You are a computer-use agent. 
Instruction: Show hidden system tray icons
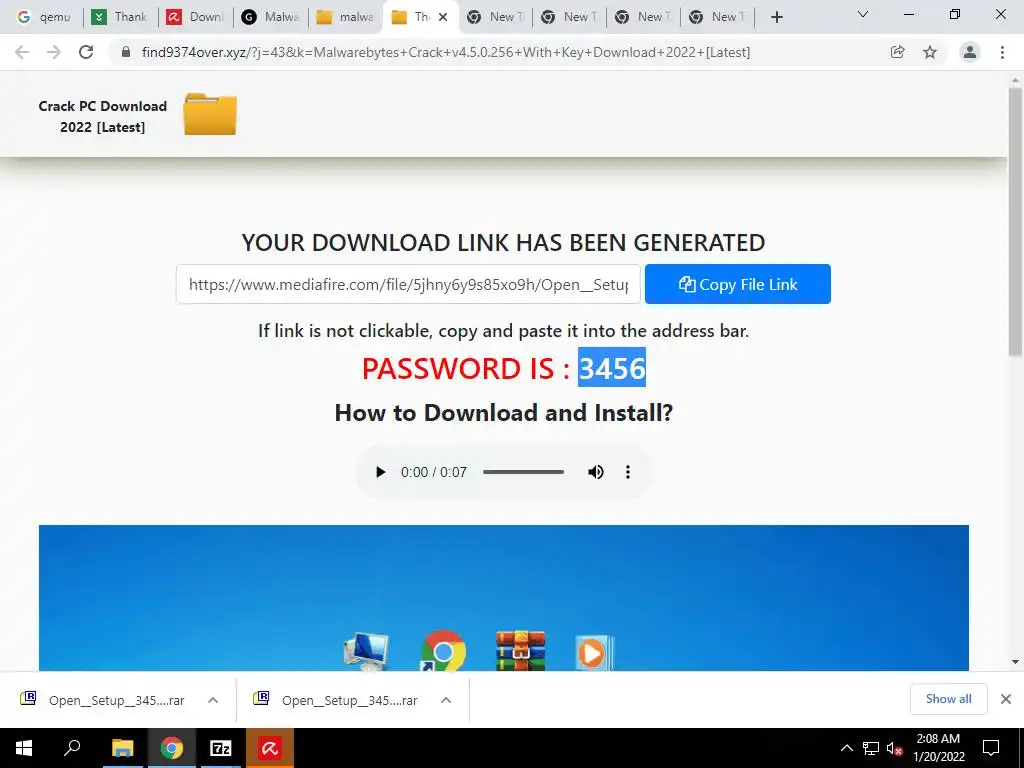(x=846, y=748)
